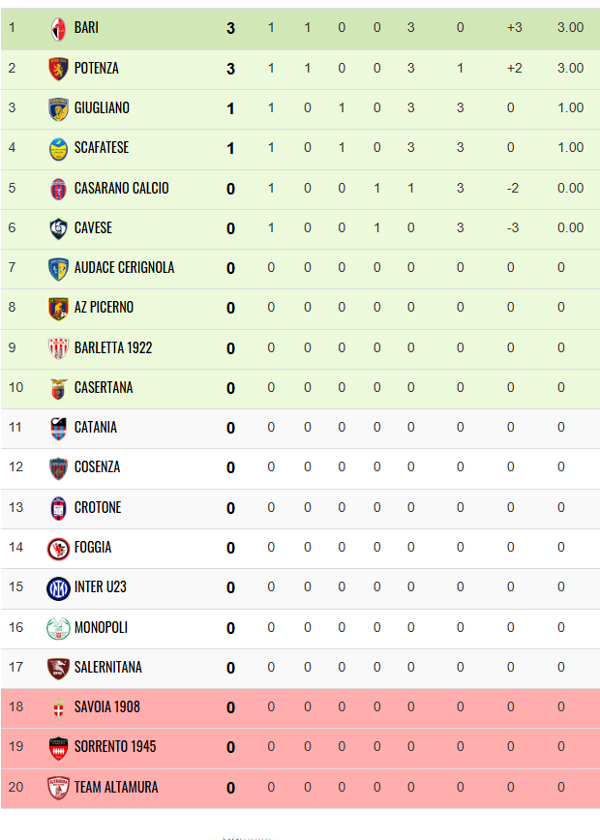Click the Savoia 1908 team name
Viewport: 600px width, 840px height.
click(107, 707)
